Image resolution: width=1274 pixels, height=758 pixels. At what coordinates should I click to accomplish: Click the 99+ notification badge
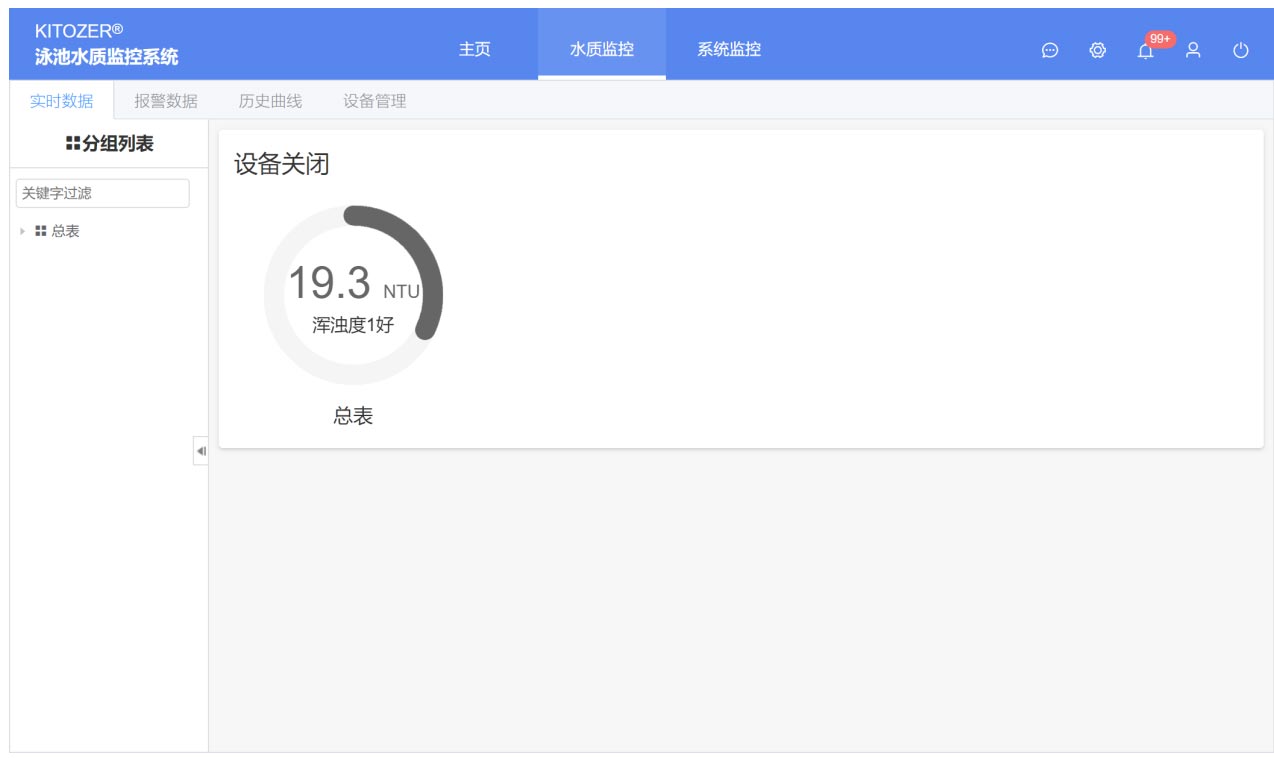tap(1160, 39)
